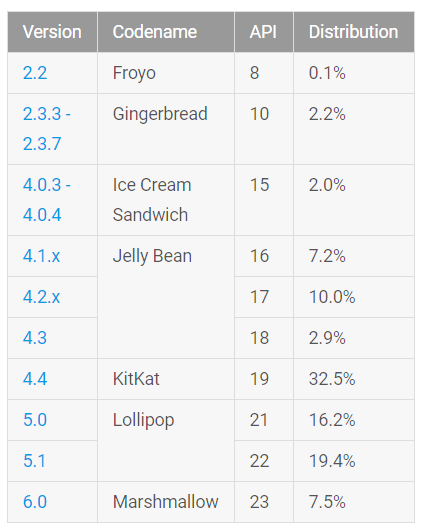
Task: Open the 4.3 version link
Action: pyautogui.click(x=35, y=338)
